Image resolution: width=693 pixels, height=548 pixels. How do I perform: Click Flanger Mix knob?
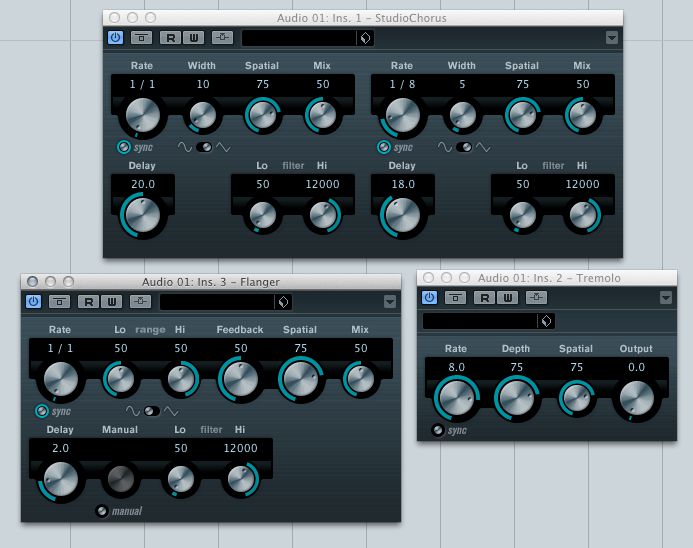(360, 379)
